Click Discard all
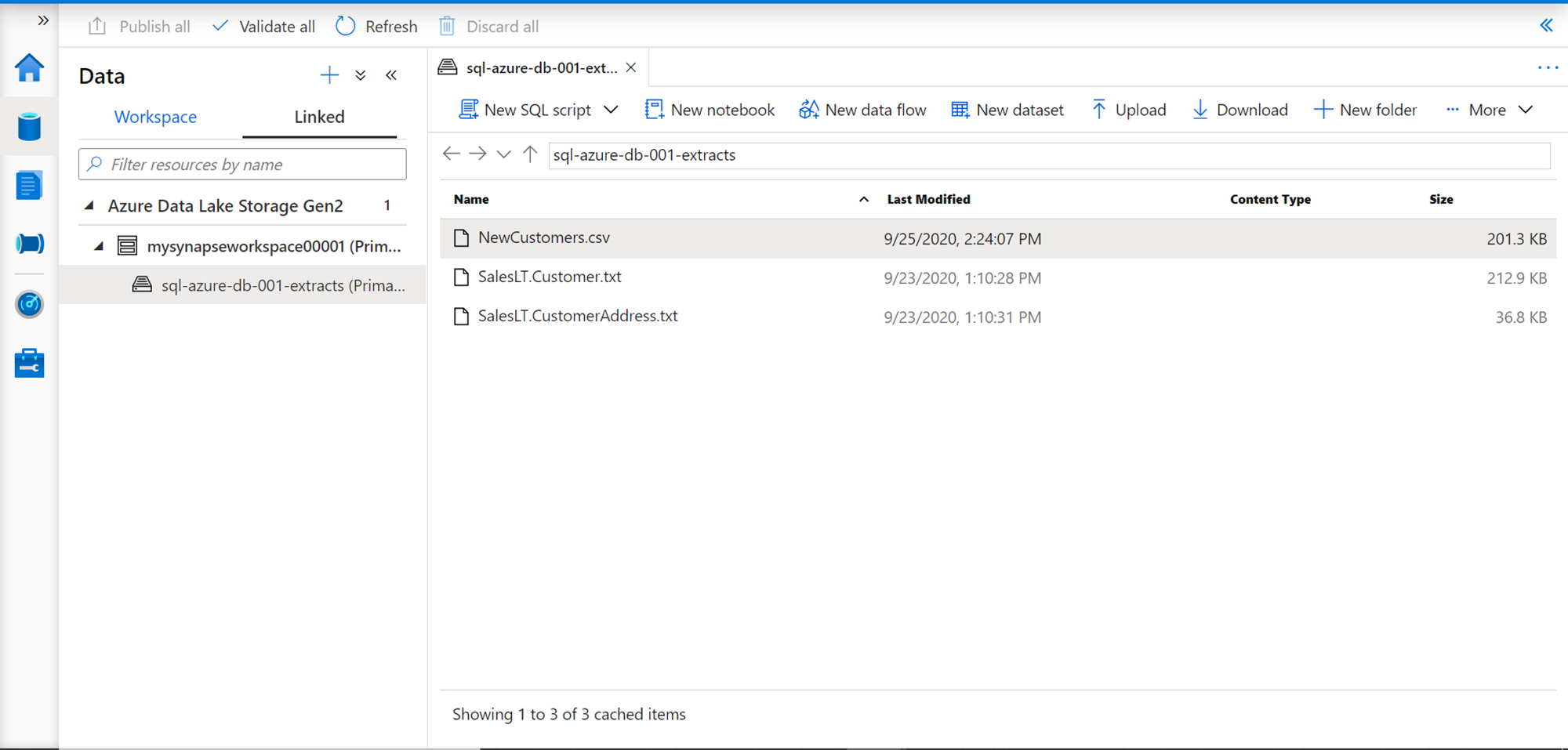 point(488,27)
